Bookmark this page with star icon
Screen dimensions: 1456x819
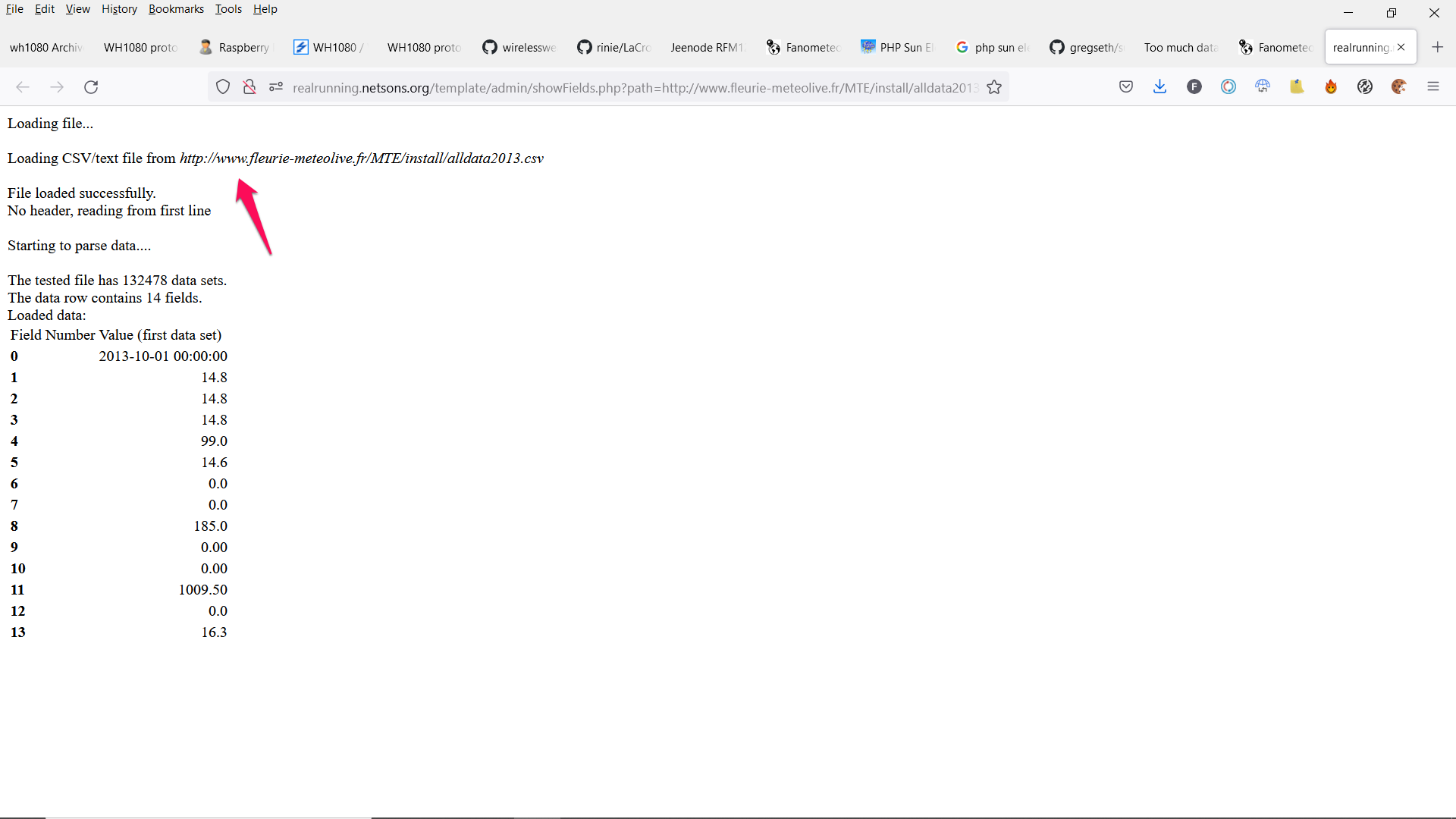click(994, 87)
